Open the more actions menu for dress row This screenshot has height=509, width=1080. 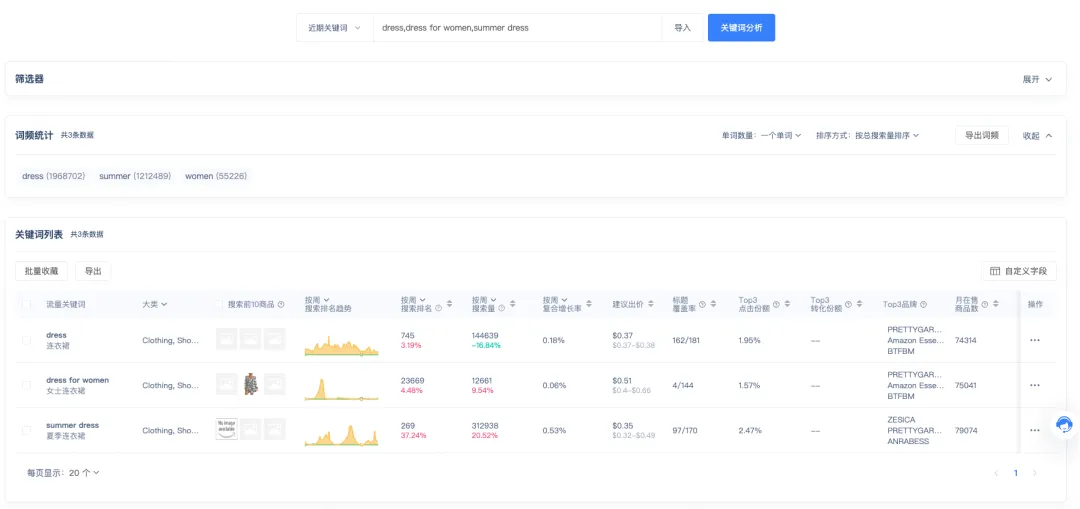click(x=1035, y=340)
